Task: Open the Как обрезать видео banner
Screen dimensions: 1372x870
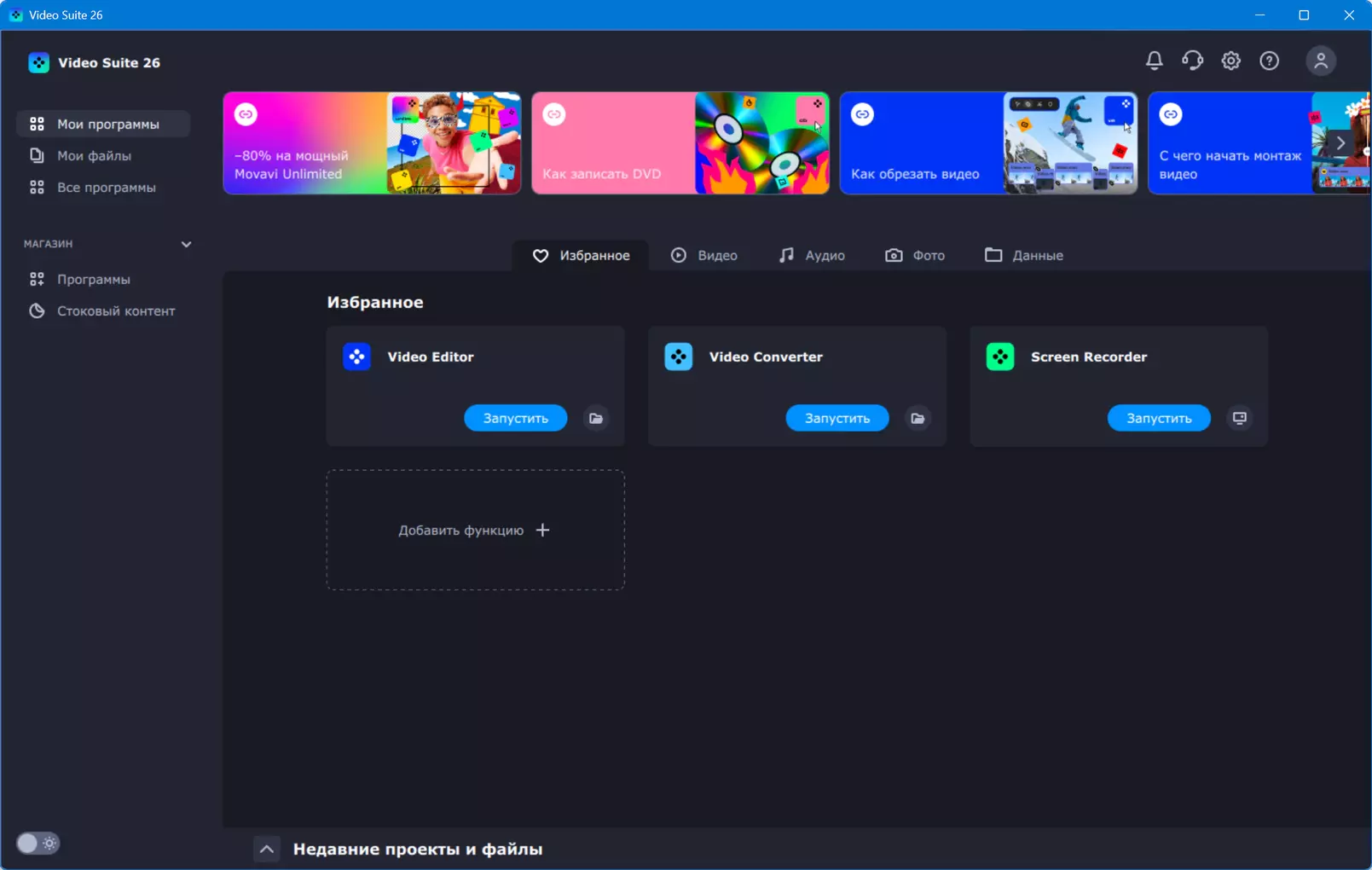Action: coord(988,143)
